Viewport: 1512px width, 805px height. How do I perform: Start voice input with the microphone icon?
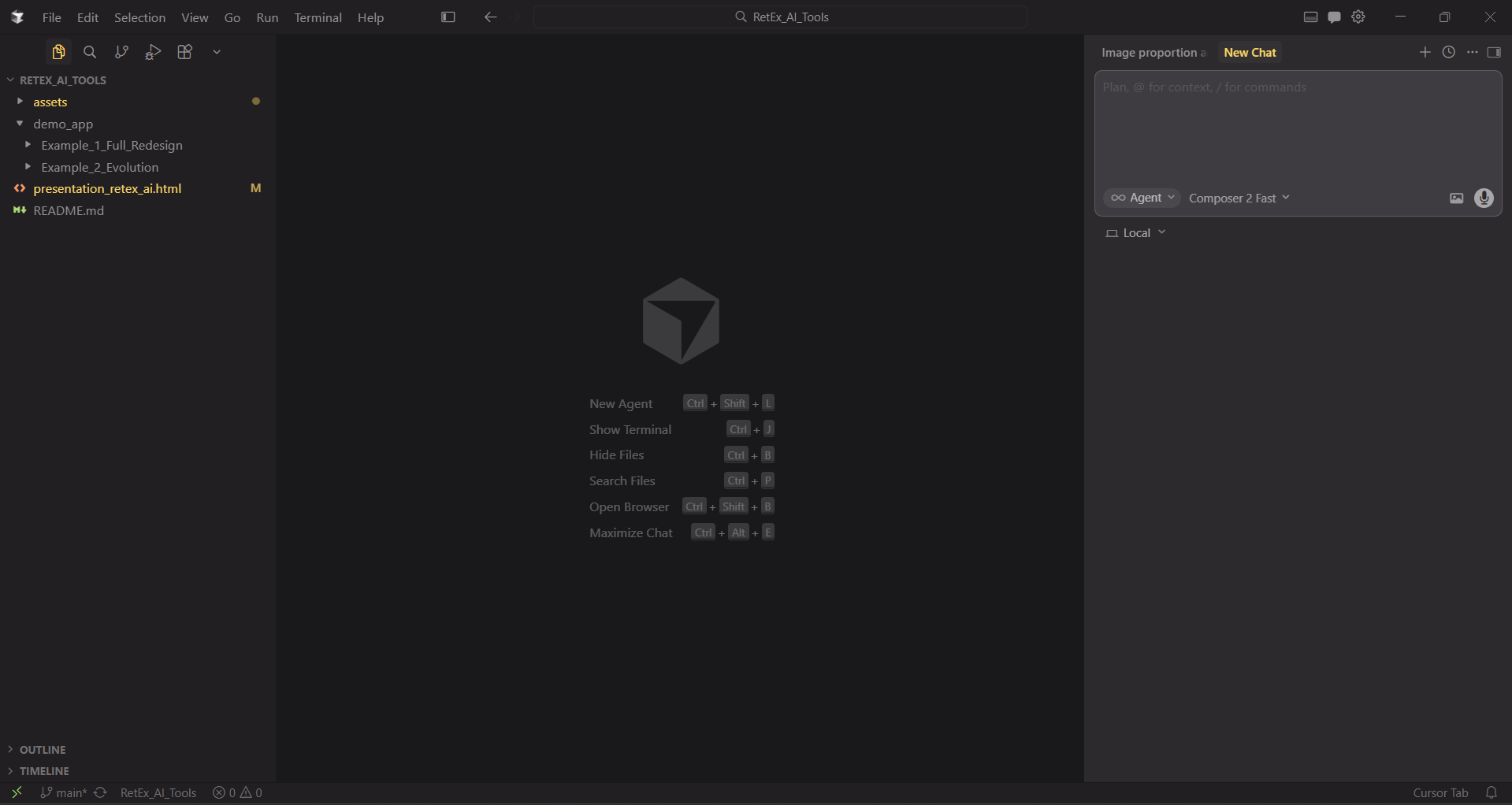click(1484, 198)
